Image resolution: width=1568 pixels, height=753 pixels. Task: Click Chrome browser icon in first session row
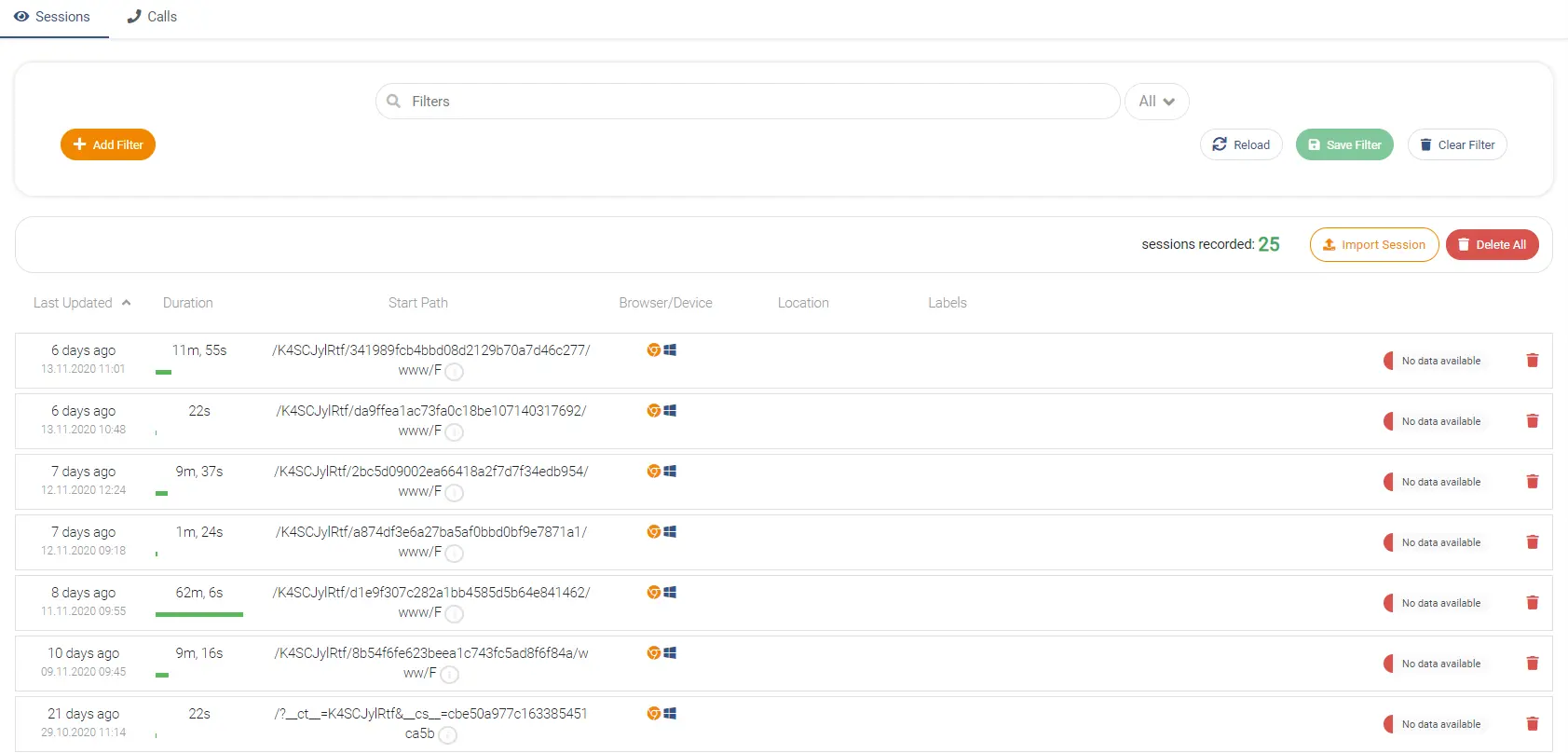coord(654,350)
